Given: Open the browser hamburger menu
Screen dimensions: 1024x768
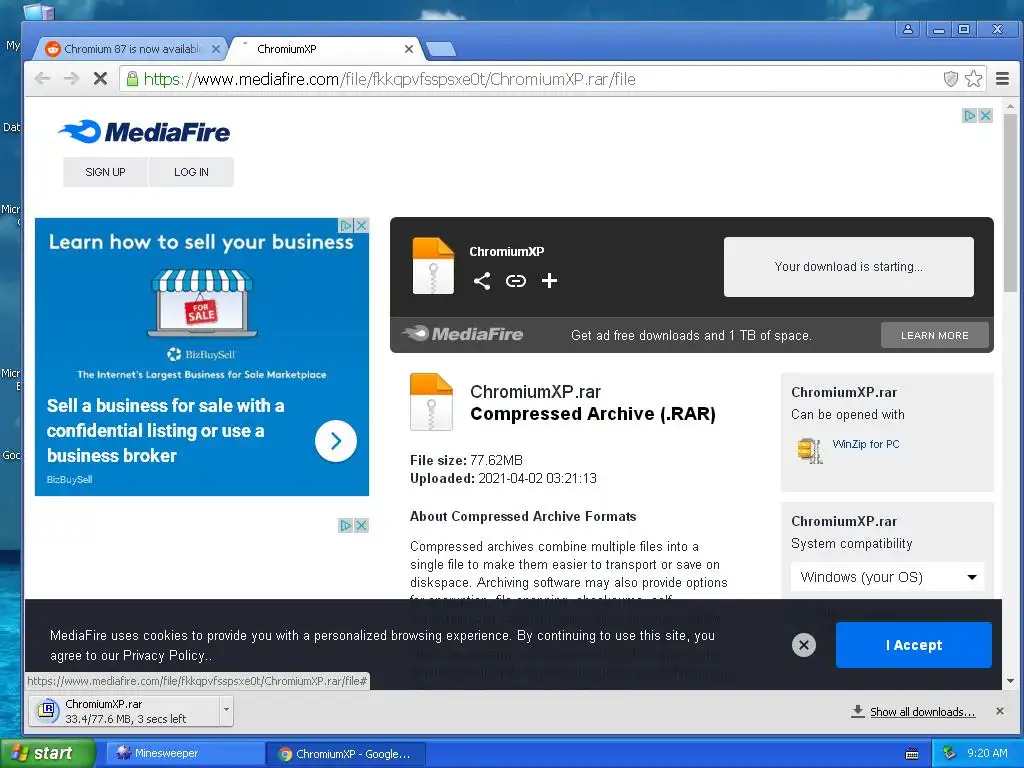Looking at the screenshot, I should (x=1002, y=79).
